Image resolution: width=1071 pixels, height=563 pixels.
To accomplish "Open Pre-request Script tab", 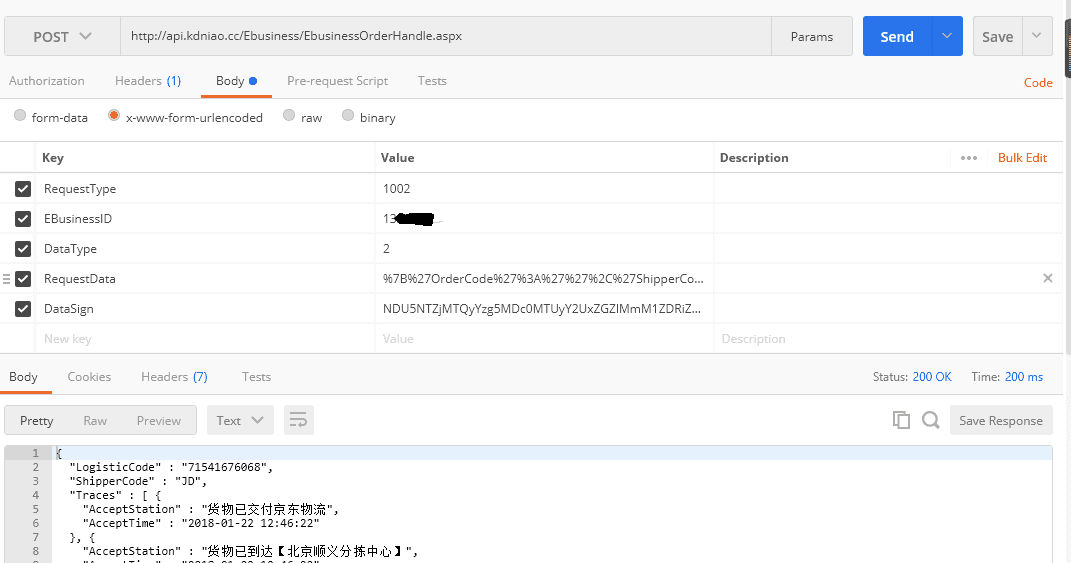I will point(337,81).
